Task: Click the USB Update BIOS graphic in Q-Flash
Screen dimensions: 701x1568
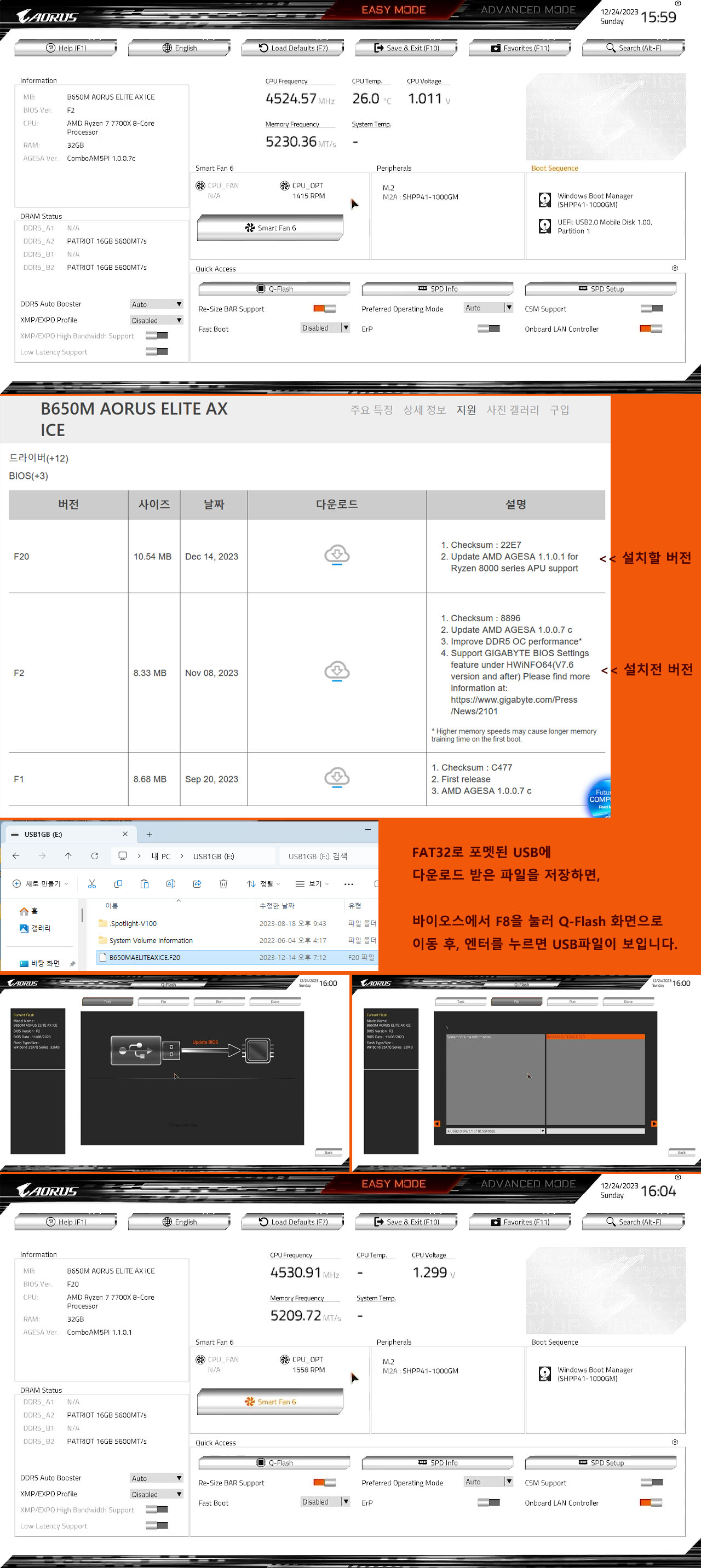Action: click(x=192, y=1050)
